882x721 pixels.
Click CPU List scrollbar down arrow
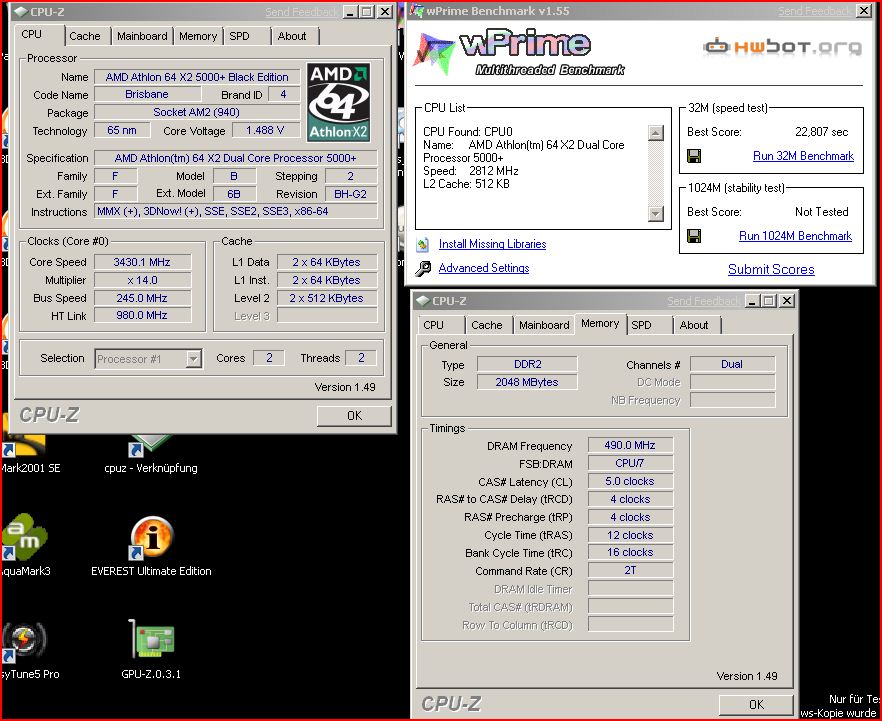click(x=656, y=214)
